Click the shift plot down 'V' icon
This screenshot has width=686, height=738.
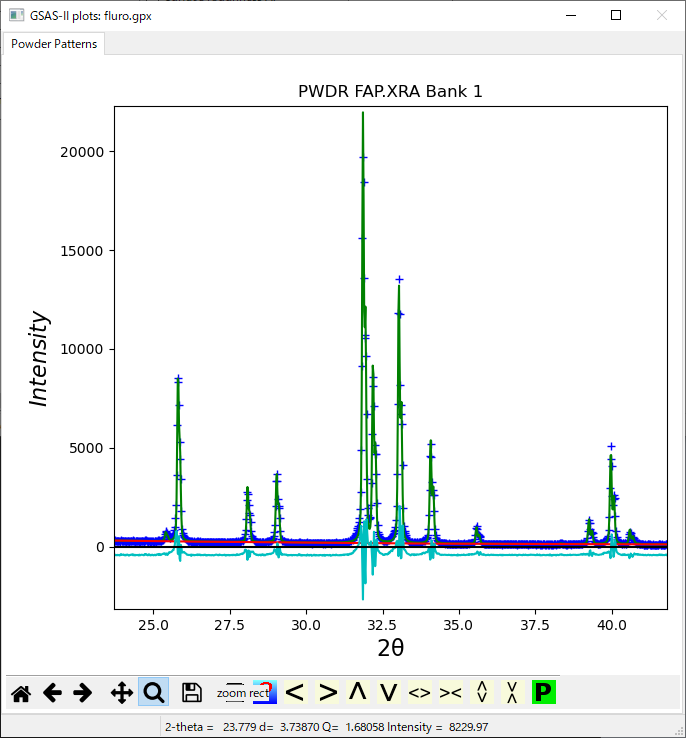389,692
